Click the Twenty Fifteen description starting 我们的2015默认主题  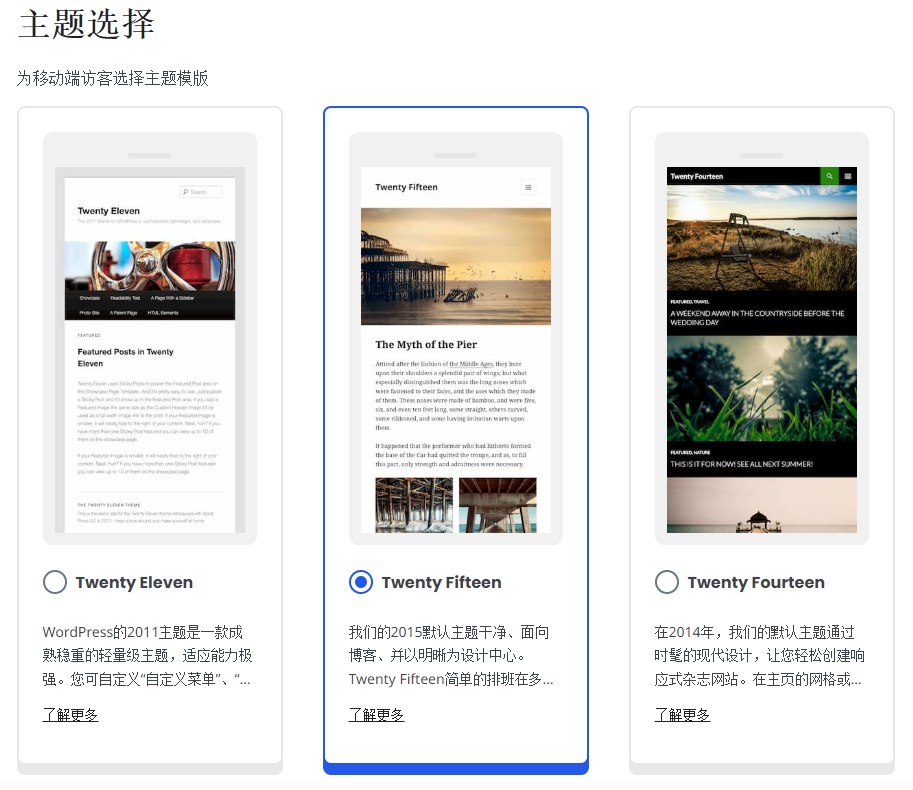coord(451,656)
